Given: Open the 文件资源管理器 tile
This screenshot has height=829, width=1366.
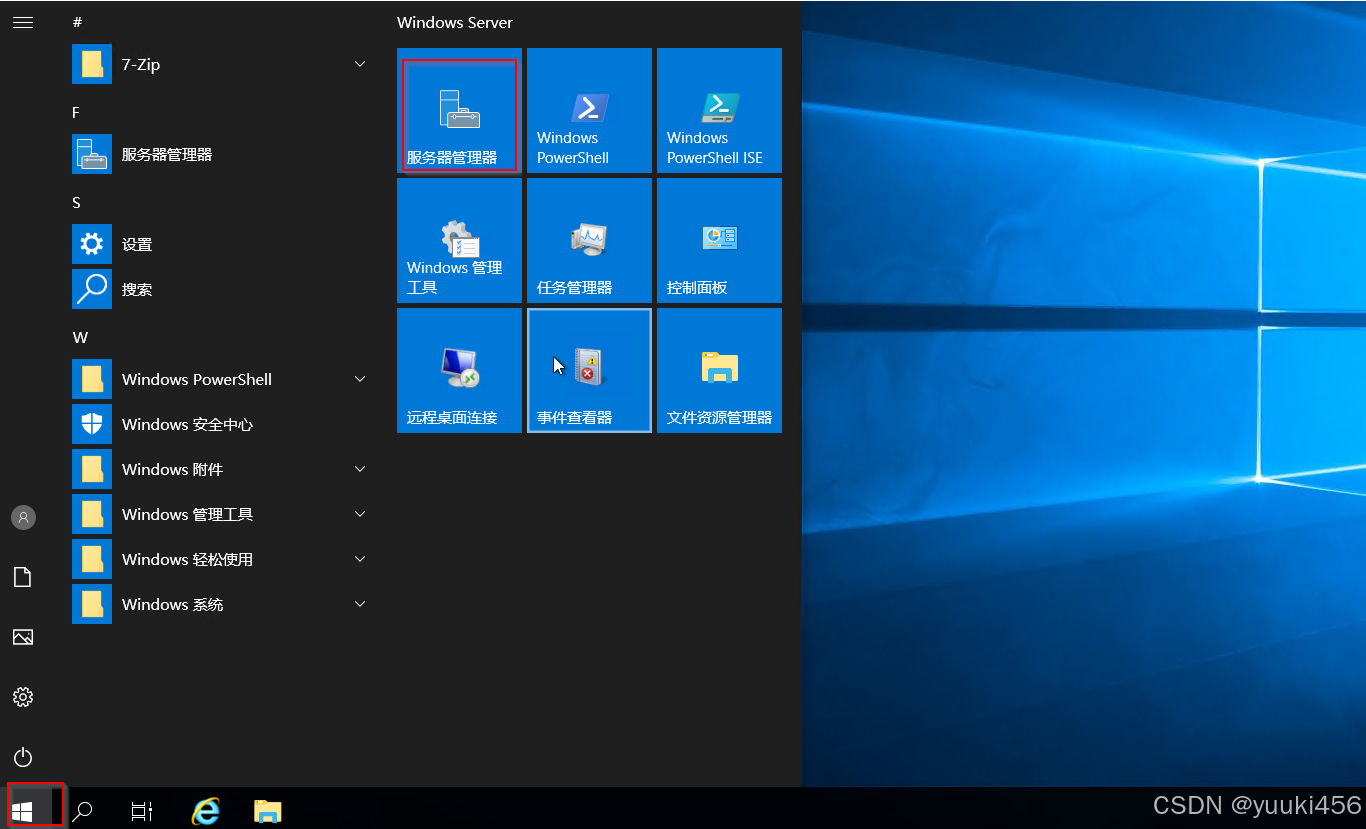Looking at the screenshot, I should 719,370.
